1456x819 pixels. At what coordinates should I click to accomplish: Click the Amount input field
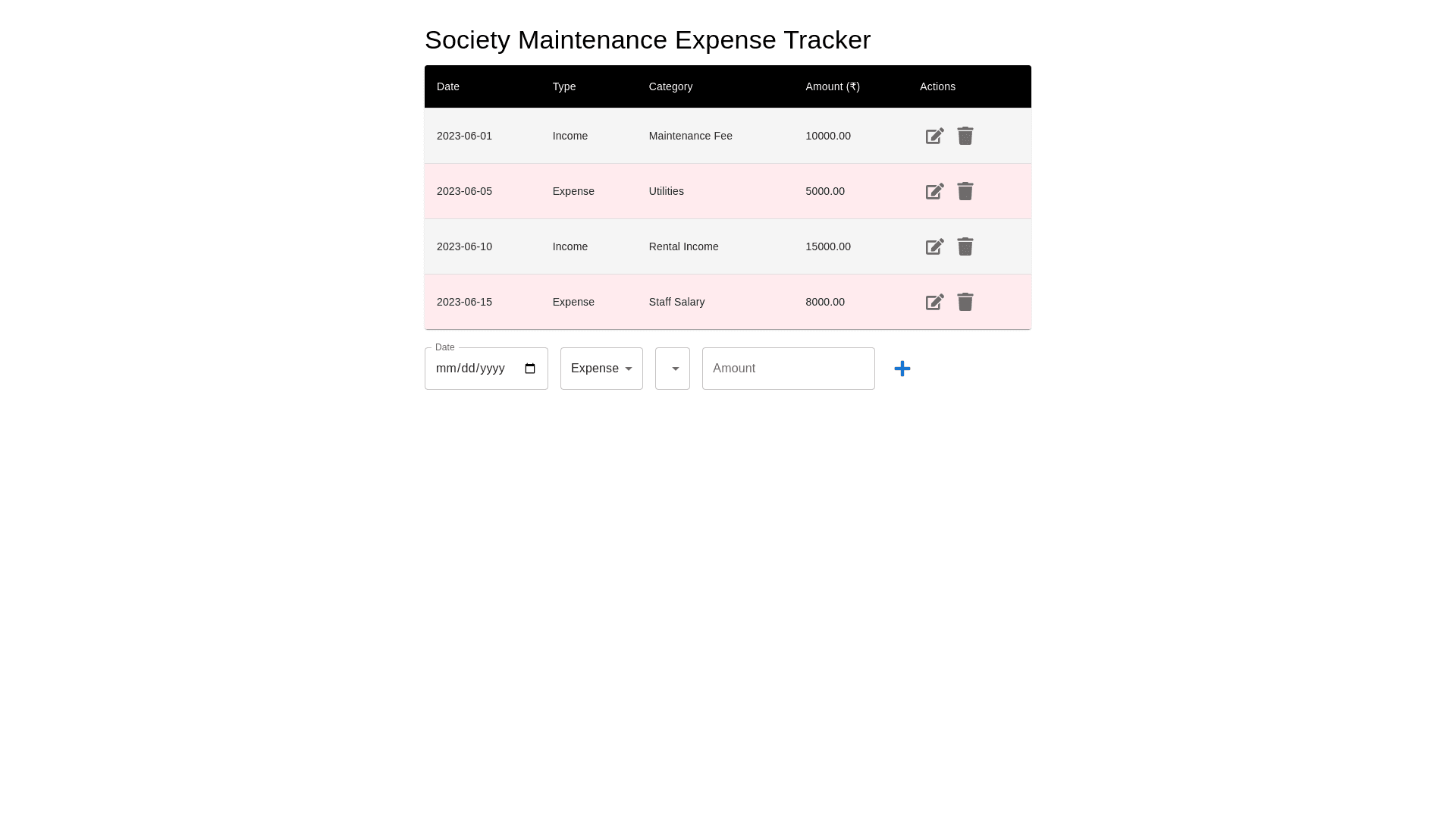point(788,369)
